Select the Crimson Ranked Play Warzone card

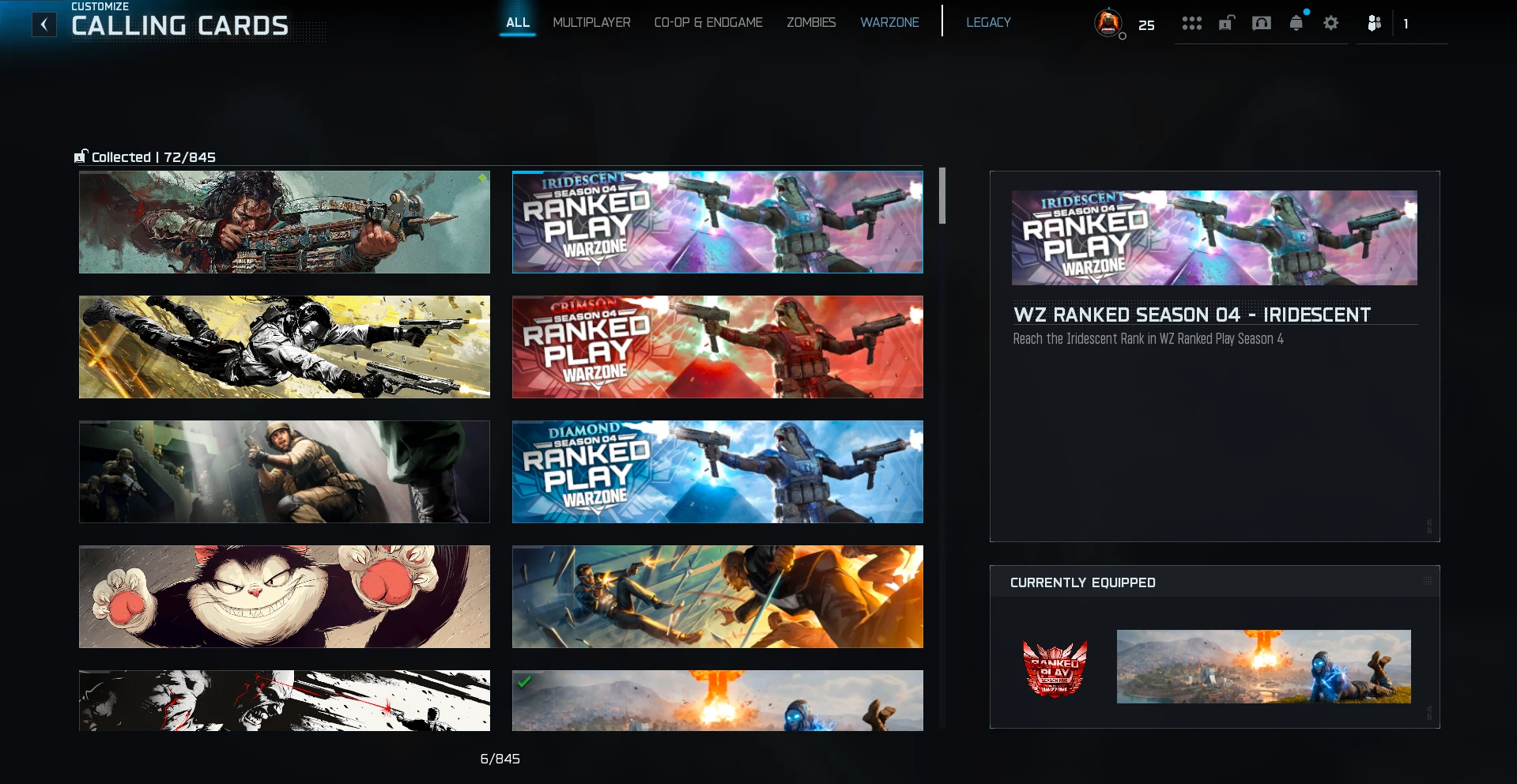tap(718, 347)
